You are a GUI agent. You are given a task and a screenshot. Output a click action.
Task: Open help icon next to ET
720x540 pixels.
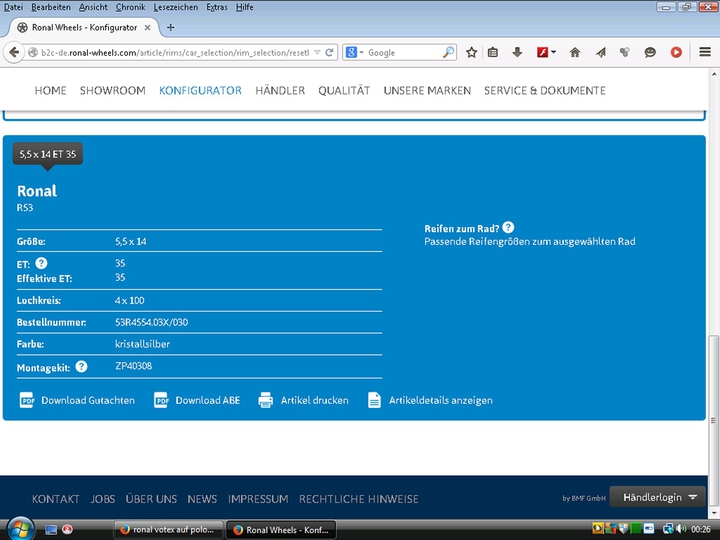[x=41, y=263]
